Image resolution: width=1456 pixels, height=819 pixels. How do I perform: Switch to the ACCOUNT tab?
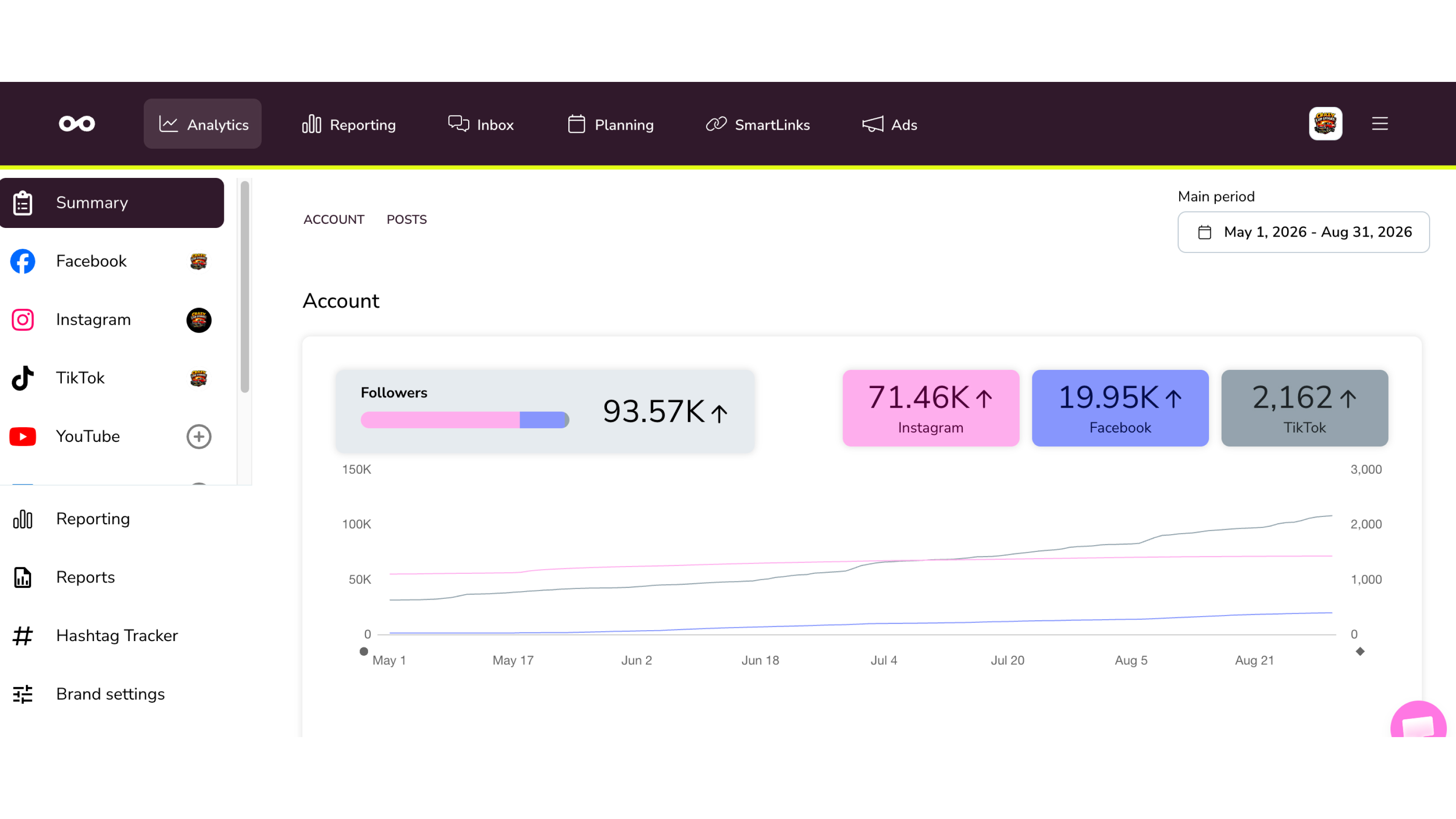pyautogui.click(x=334, y=219)
